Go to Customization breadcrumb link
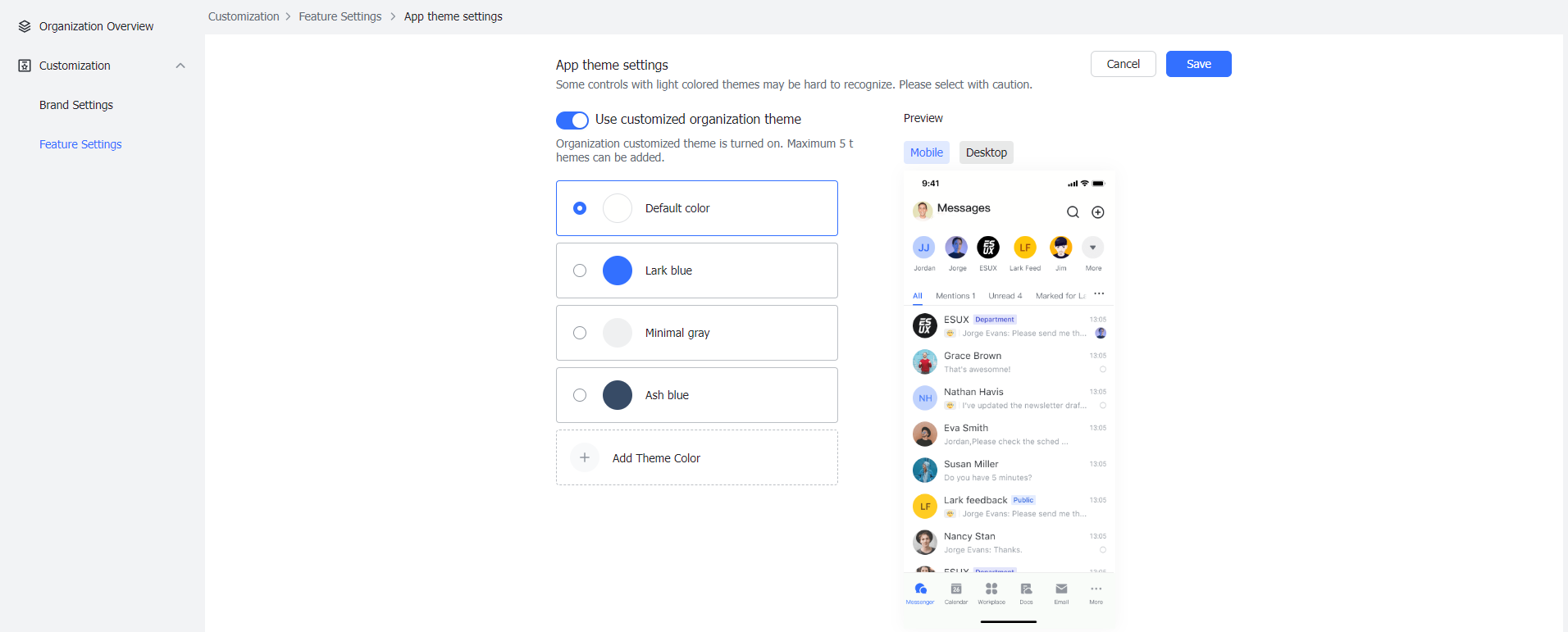1568x632 pixels. 244,16
